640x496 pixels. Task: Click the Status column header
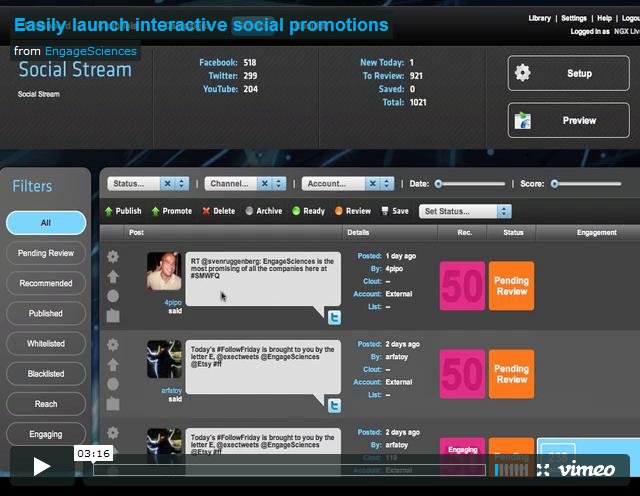(513, 232)
